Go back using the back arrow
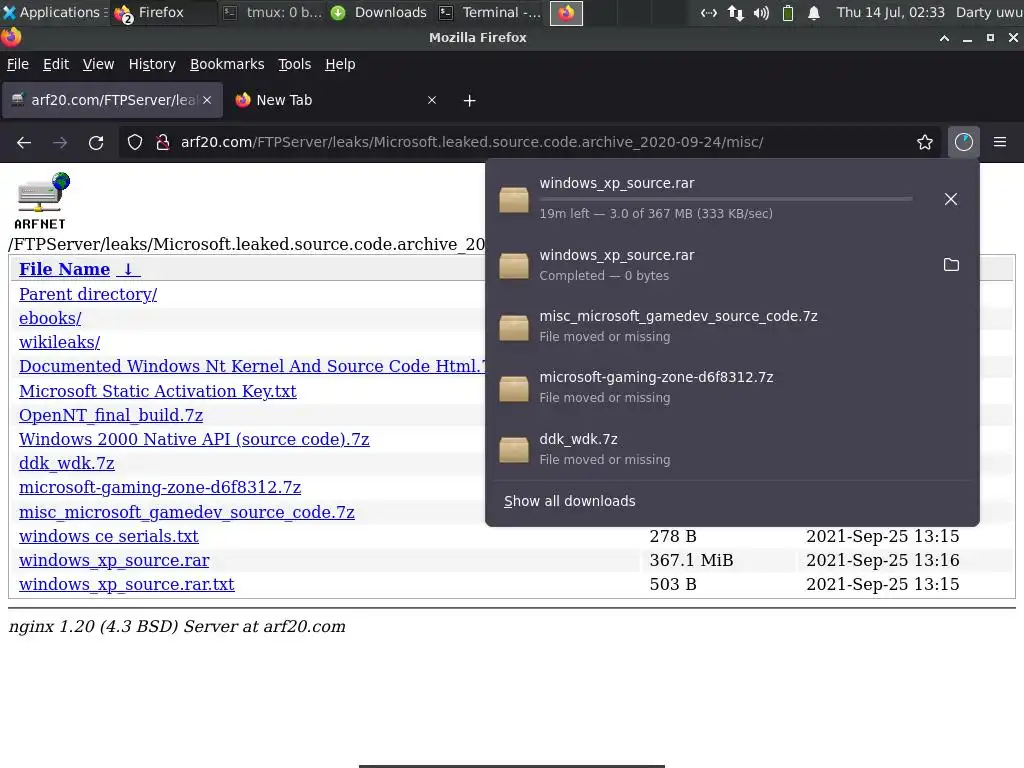Image resolution: width=1024 pixels, height=768 pixels. (x=24, y=142)
